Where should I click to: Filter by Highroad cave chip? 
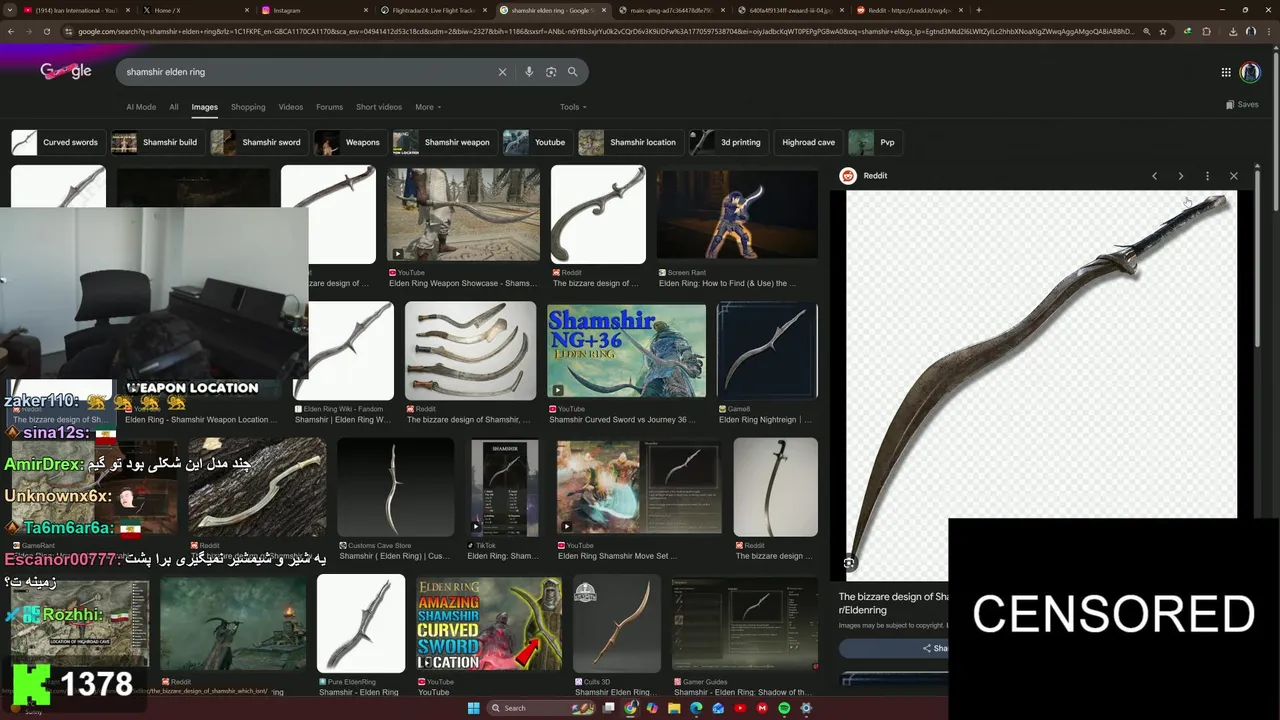806,142
